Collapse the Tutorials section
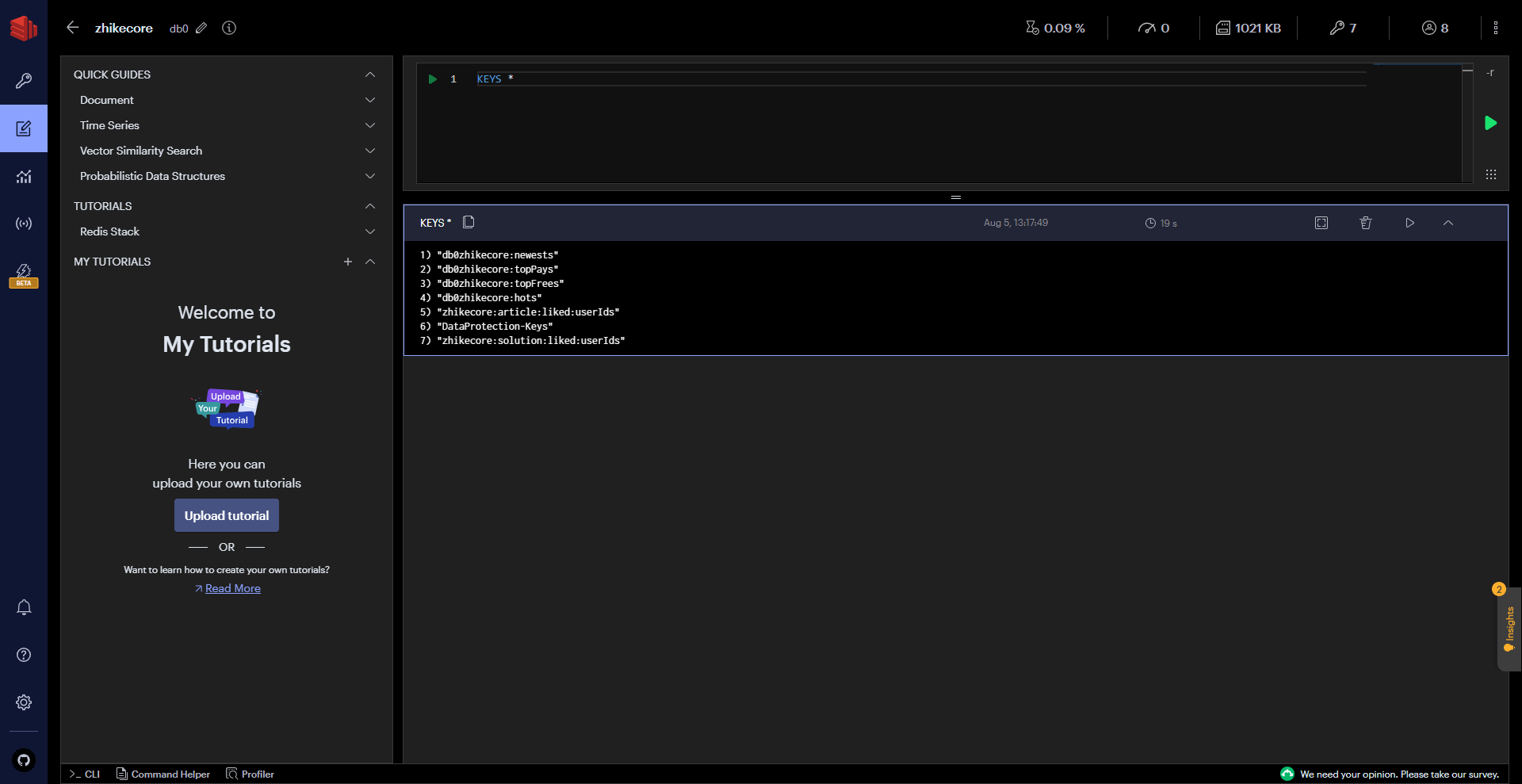This screenshot has height=784, width=1522. pos(370,206)
